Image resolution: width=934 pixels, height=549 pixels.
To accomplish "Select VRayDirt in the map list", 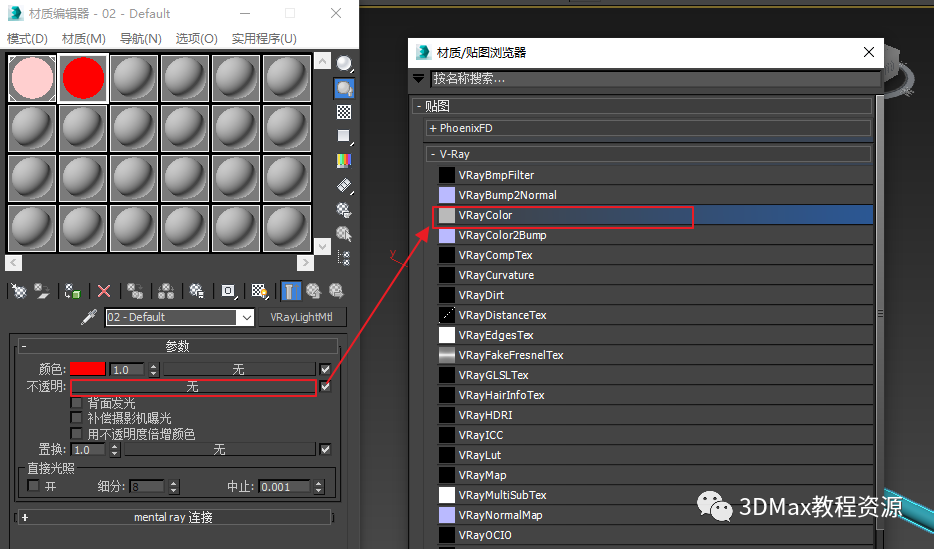I will (656, 295).
